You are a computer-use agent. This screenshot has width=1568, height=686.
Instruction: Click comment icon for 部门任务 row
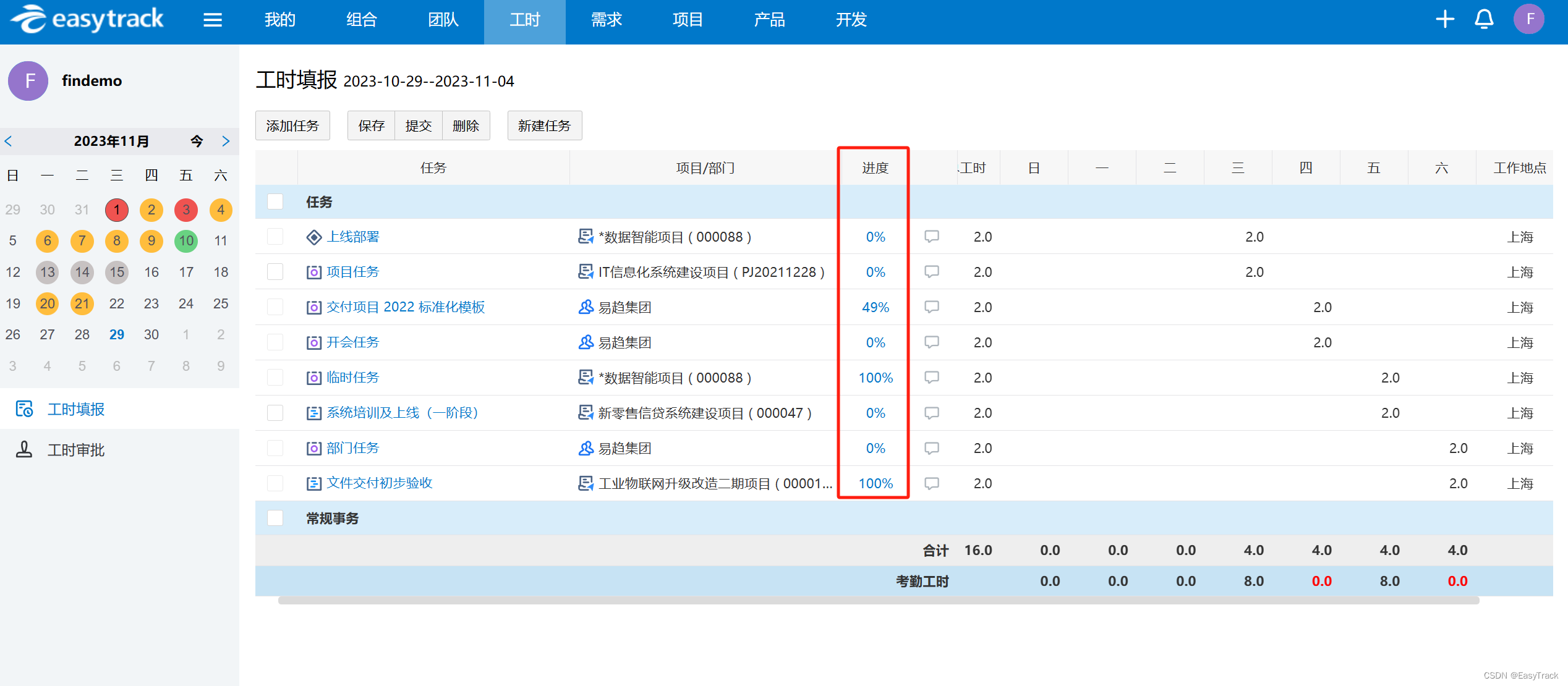(931, 448)
